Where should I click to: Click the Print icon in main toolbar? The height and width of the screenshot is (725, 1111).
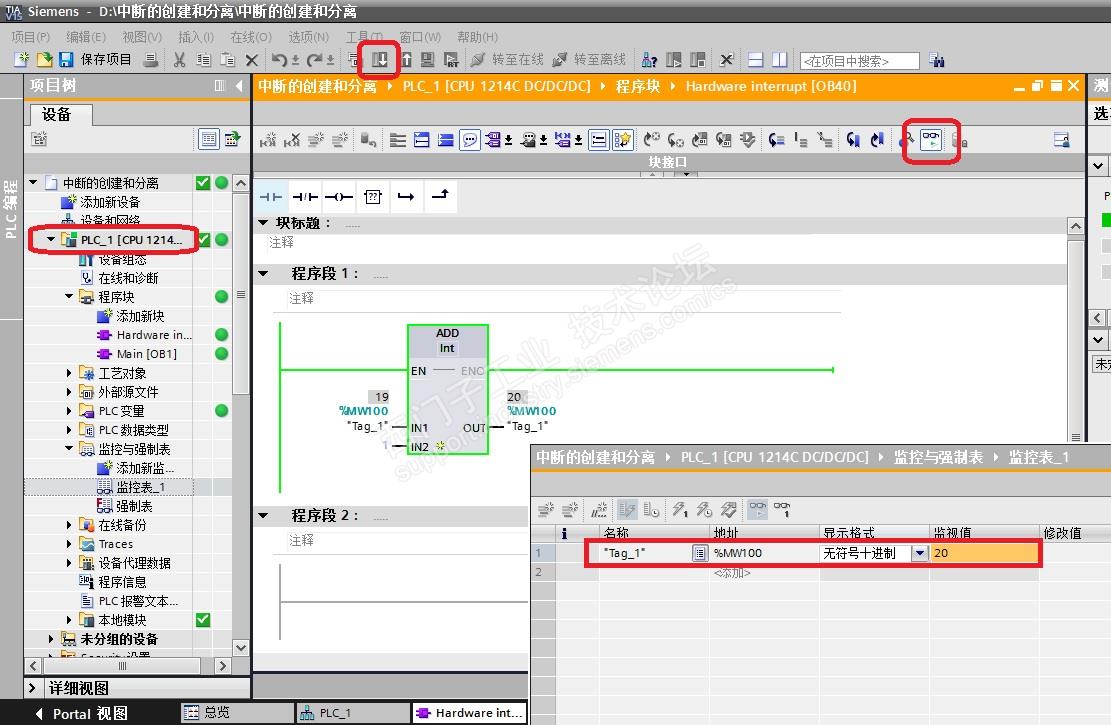(151, 60)
